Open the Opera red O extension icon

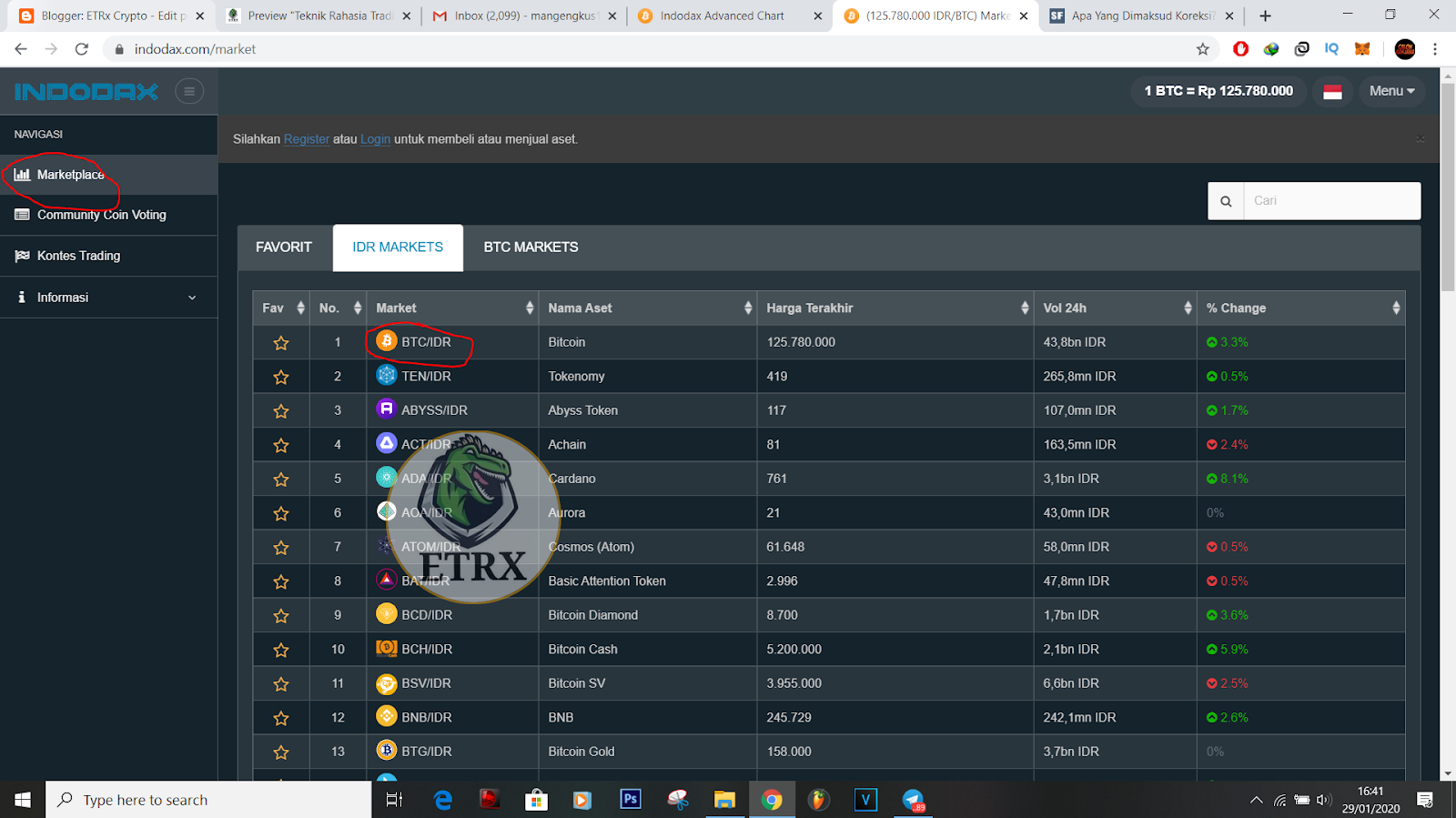coord(1240,49)
